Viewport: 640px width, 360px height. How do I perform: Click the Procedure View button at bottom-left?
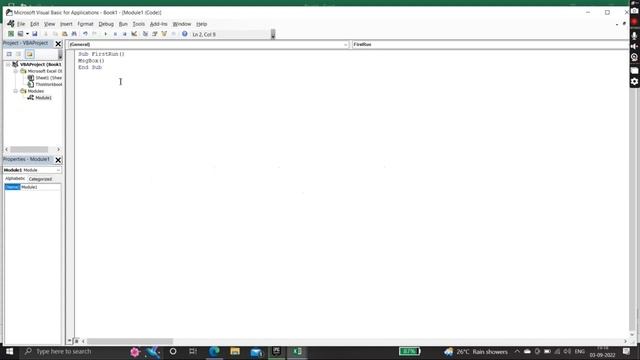[x=69, y=341]
